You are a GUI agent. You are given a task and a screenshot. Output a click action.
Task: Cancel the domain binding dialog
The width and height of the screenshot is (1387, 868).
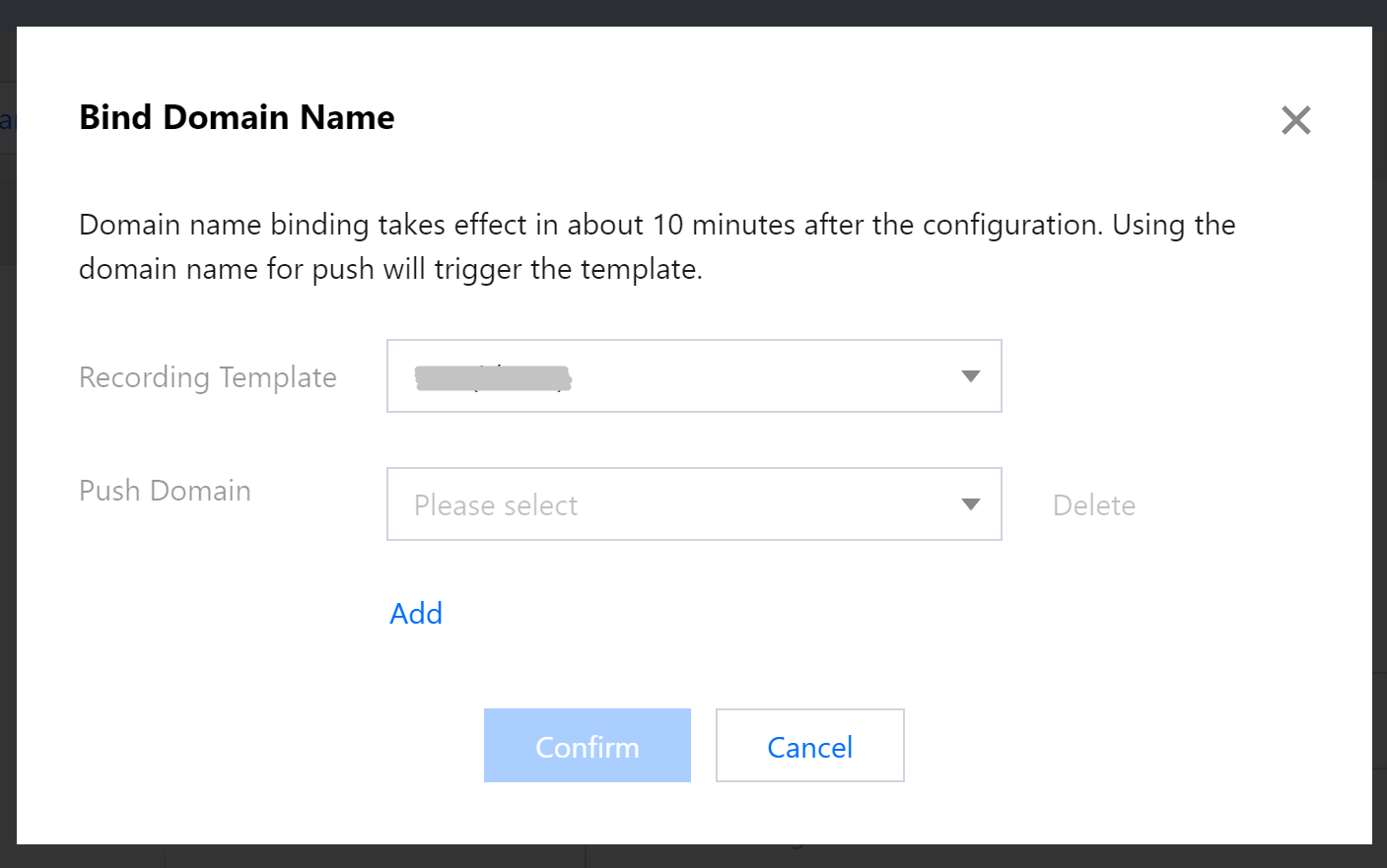click(x=809, y=746)
